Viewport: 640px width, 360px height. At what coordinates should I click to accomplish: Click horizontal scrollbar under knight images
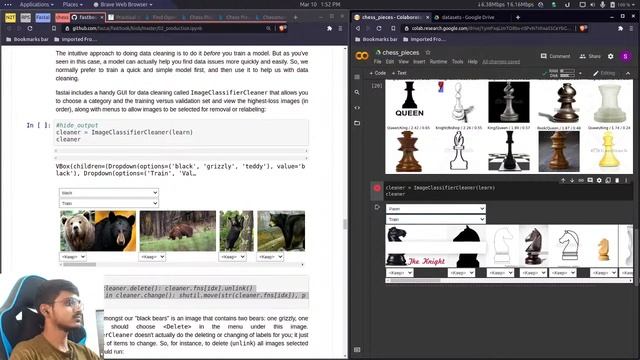click(509, 280)
